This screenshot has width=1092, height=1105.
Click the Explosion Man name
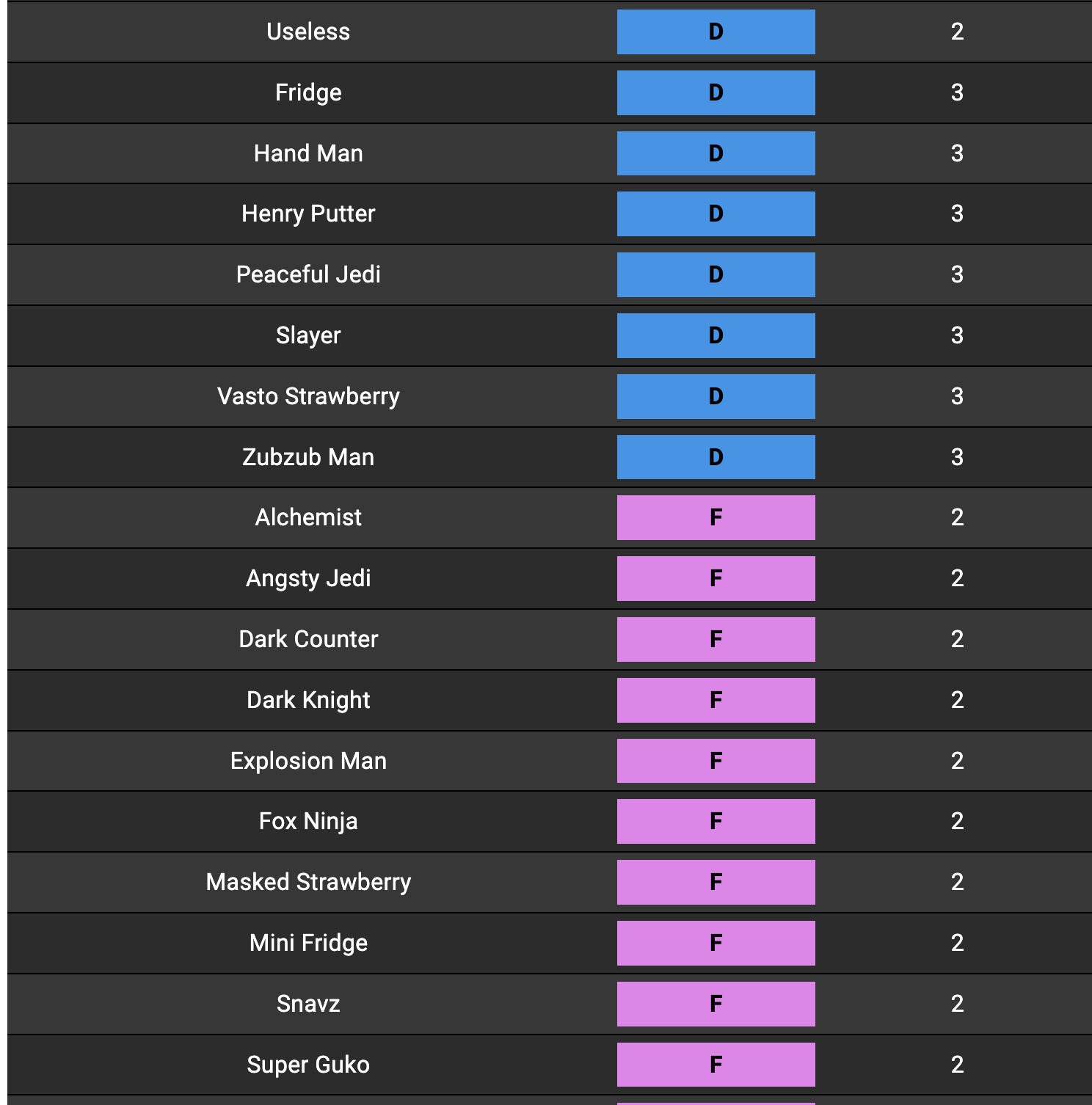click(x=308, y=761)
